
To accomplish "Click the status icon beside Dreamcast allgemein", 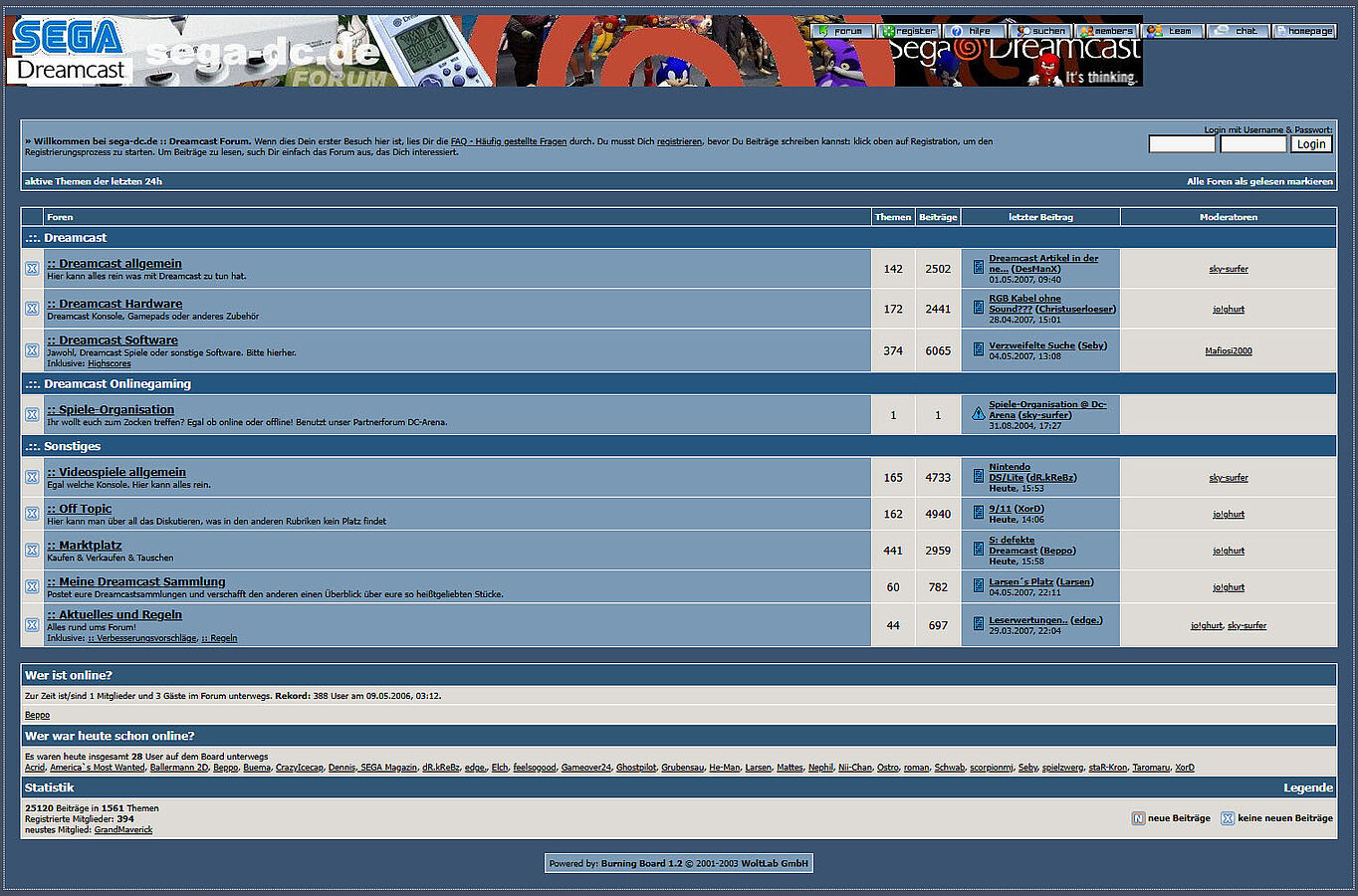I will (32, 269).
